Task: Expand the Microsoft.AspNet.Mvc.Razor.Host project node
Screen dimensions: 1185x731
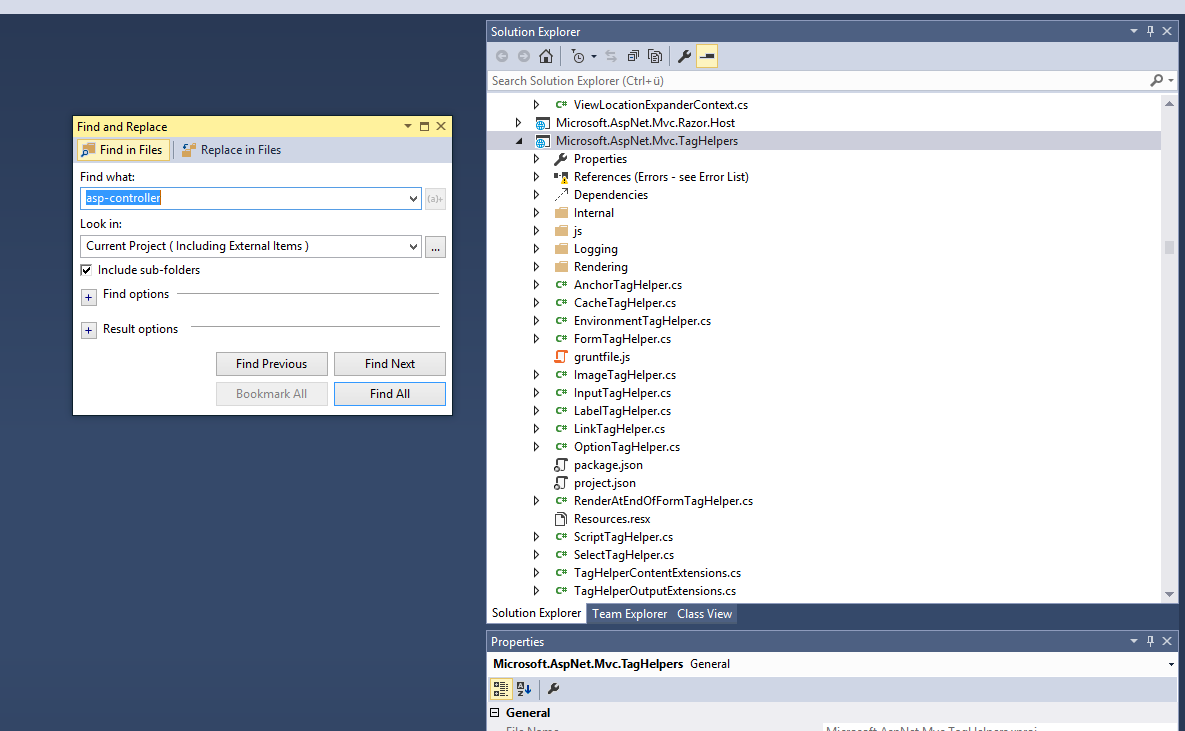Action: click(x=518, y=122)
